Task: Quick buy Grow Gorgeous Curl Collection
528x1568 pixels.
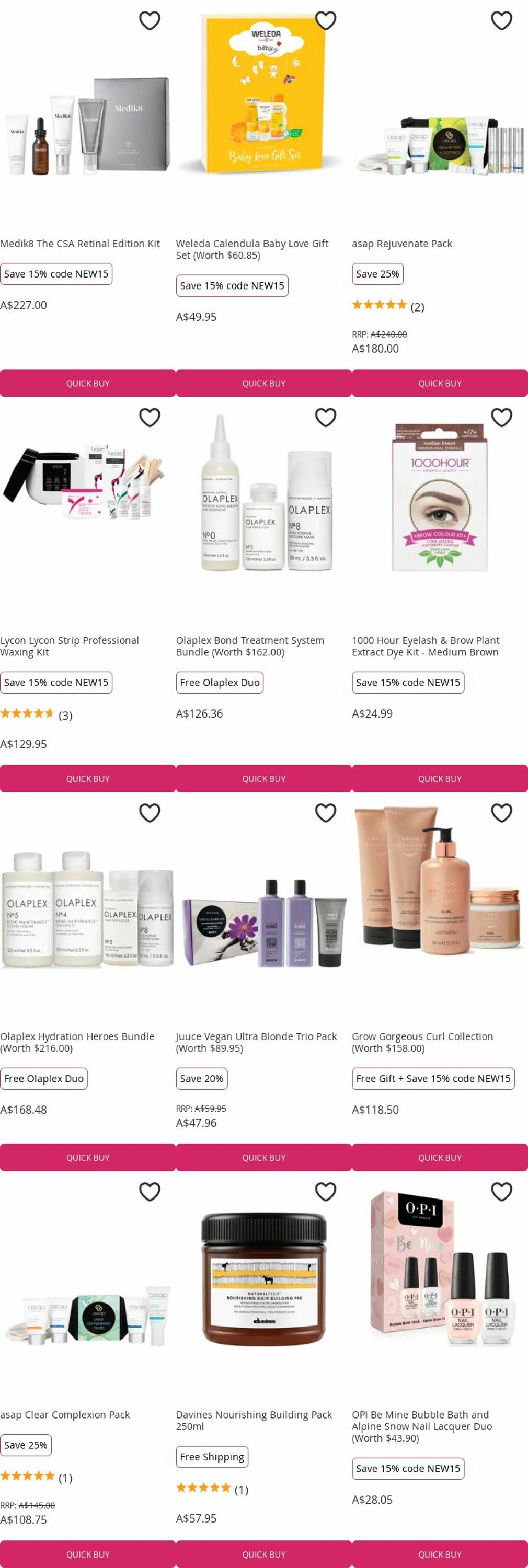Action: (440, 1157)
